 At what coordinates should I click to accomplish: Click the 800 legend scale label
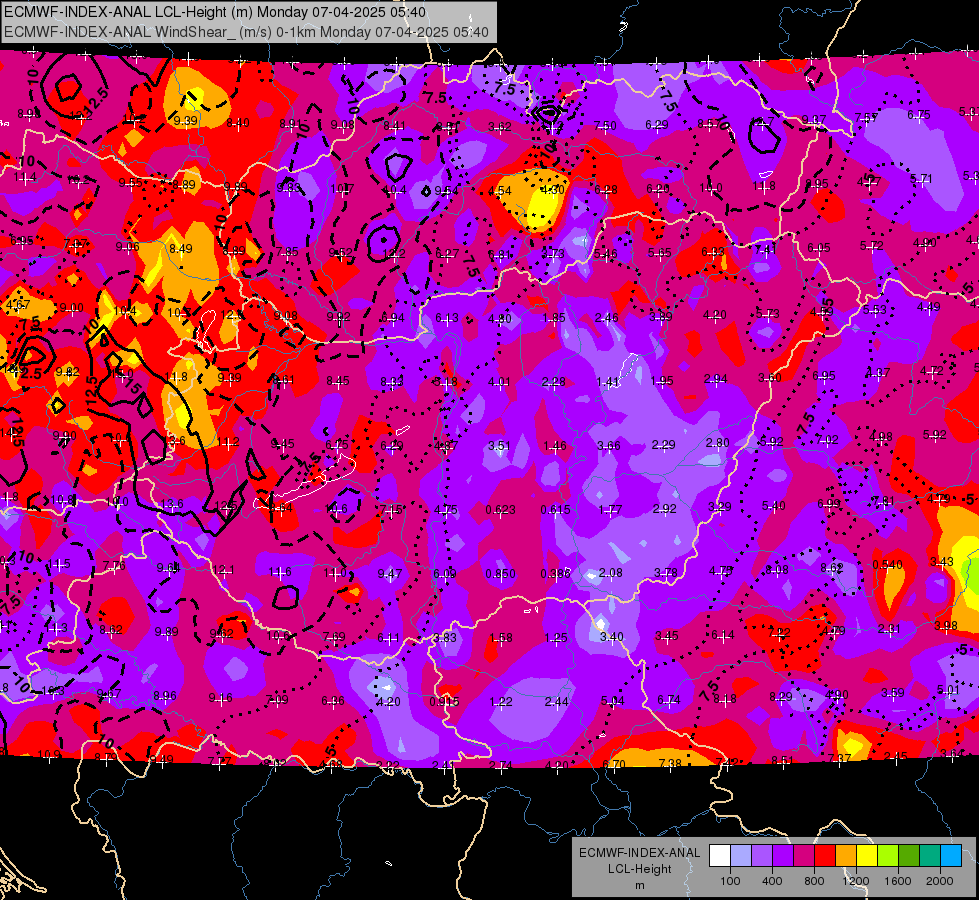814,881
